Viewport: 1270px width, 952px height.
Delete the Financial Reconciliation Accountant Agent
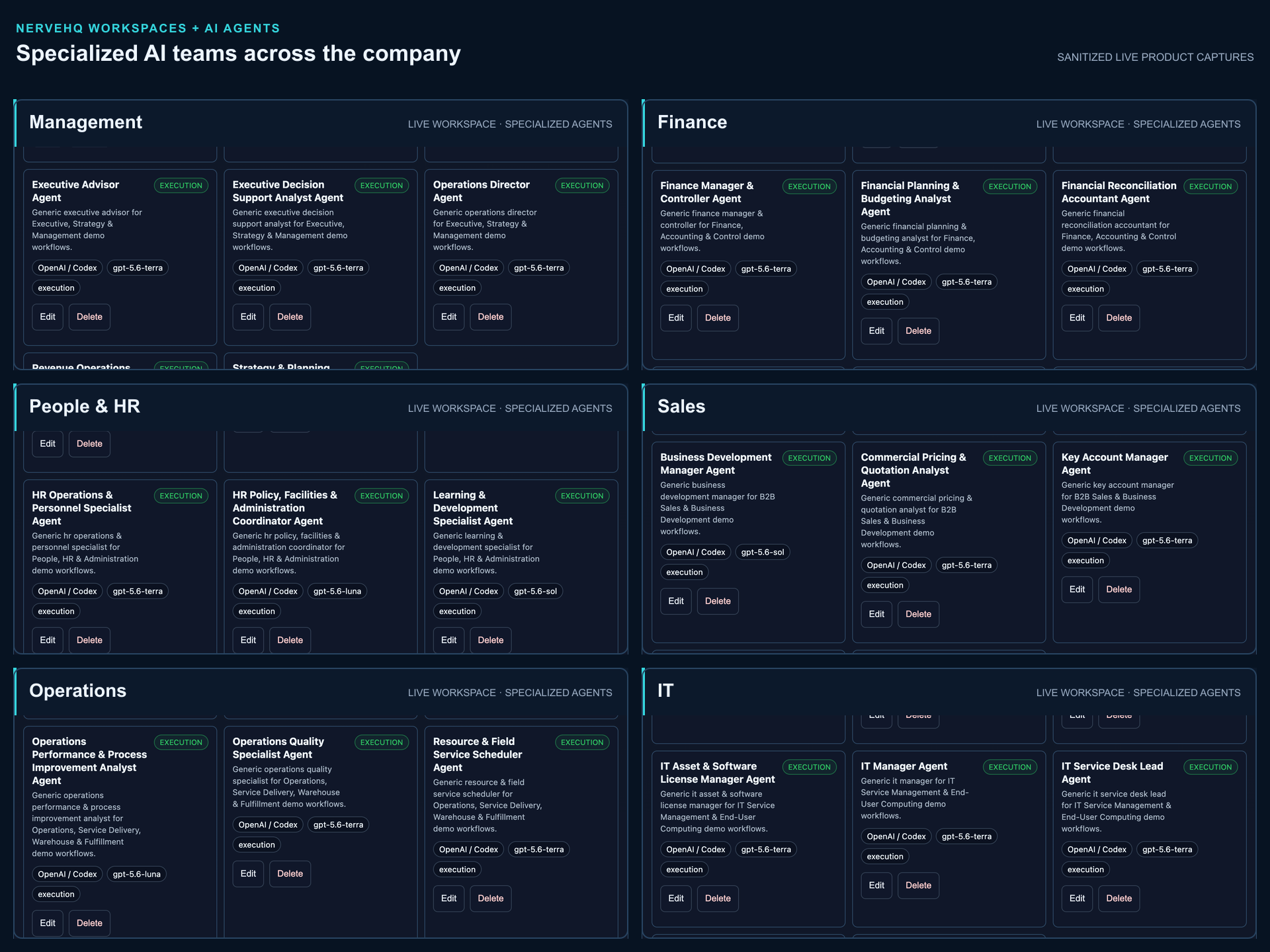1119,318
